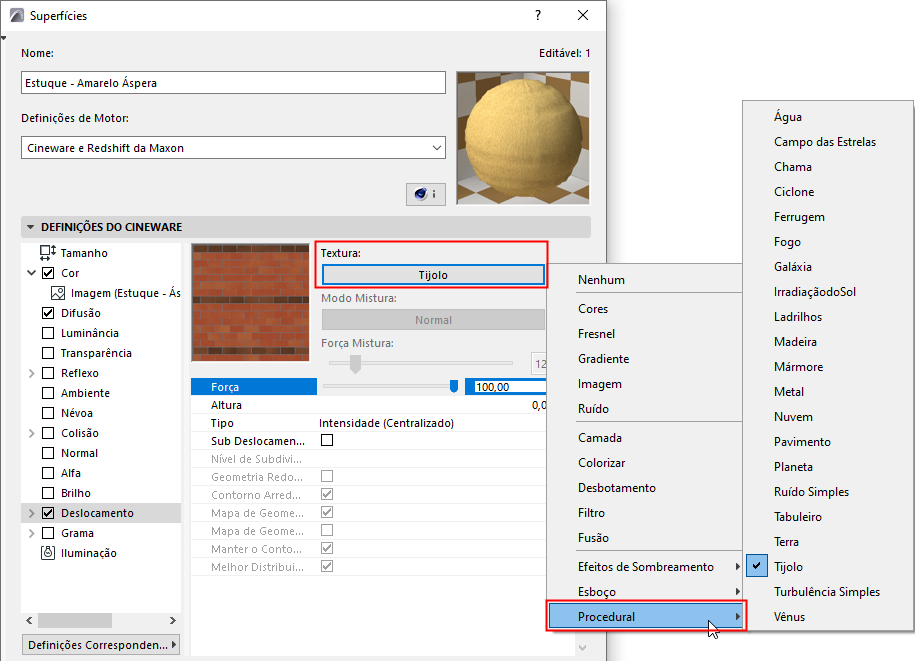Uncheck the Cor channel
915x661 pixels.
(48, 273)
